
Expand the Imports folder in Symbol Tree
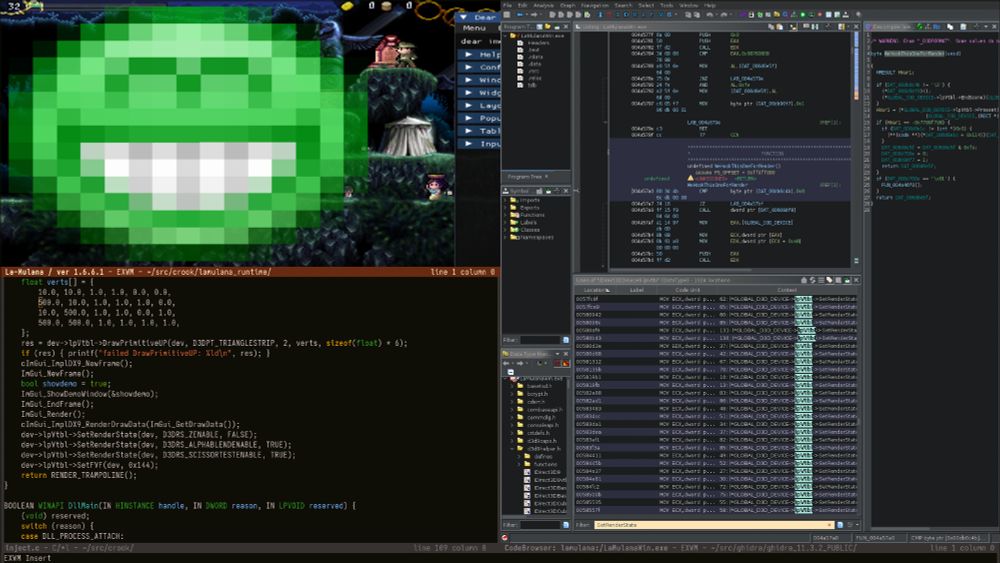[506, 200]
